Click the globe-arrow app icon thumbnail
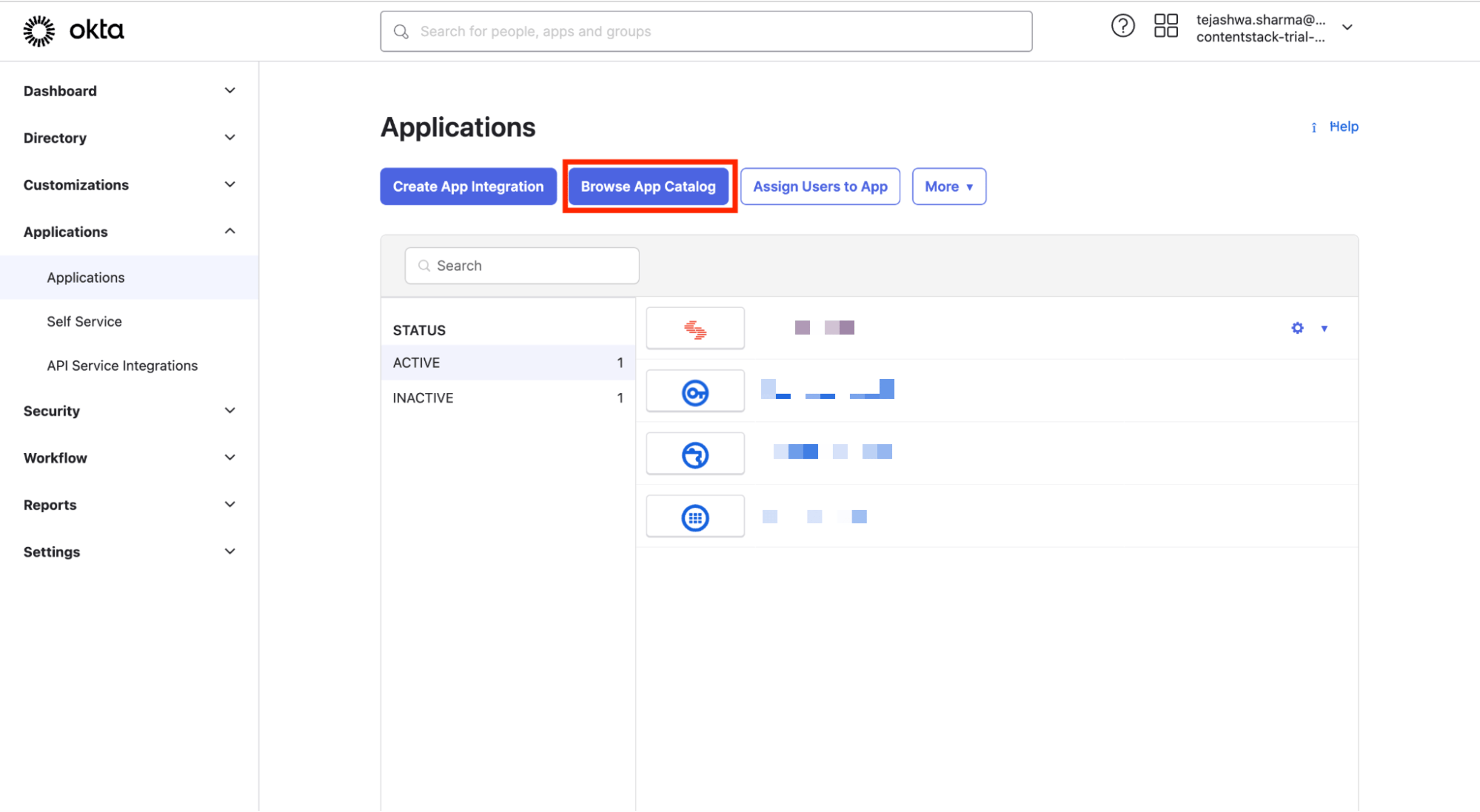This screenshot has height=812, width=1480. pos(695,454)
